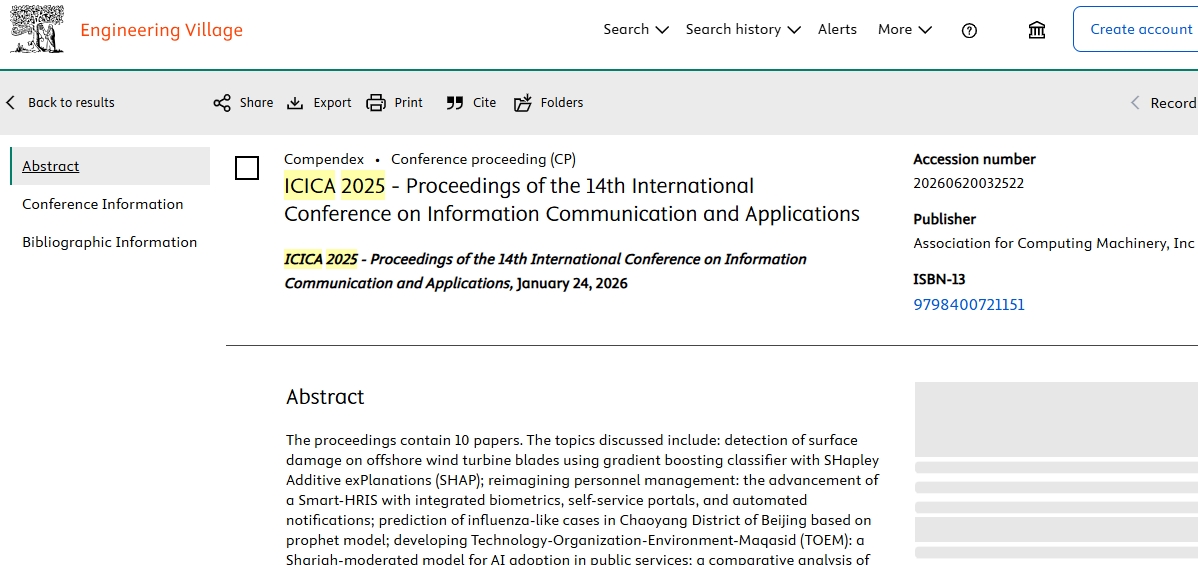Click the Export download icon
This screenshot has height=565, width=1198.
(x=295, y=102)
